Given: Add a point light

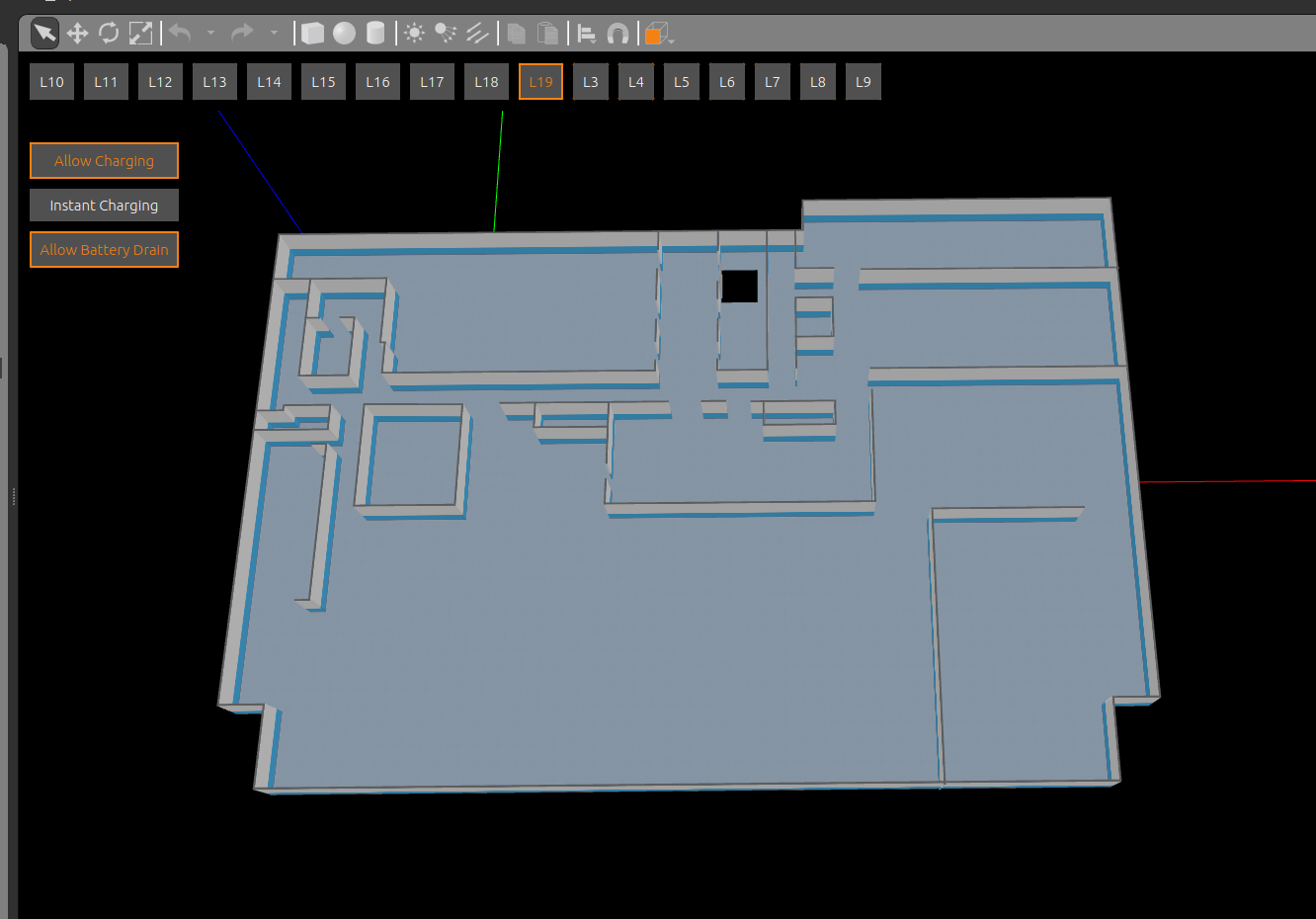Looking at the screenshot, I should [x=414, y=34].
